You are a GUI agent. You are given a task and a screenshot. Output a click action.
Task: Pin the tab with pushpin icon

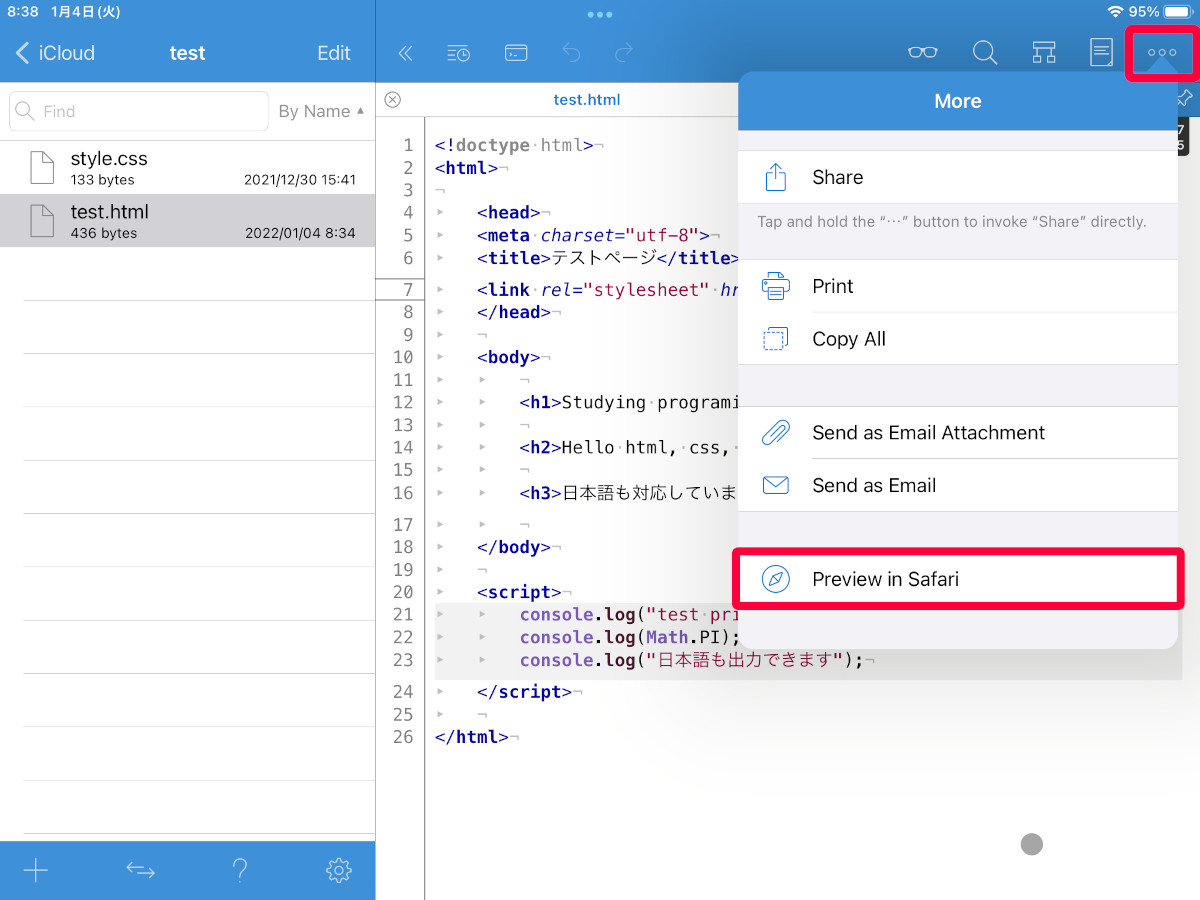pyautogui.click(x=1185, y=98)
